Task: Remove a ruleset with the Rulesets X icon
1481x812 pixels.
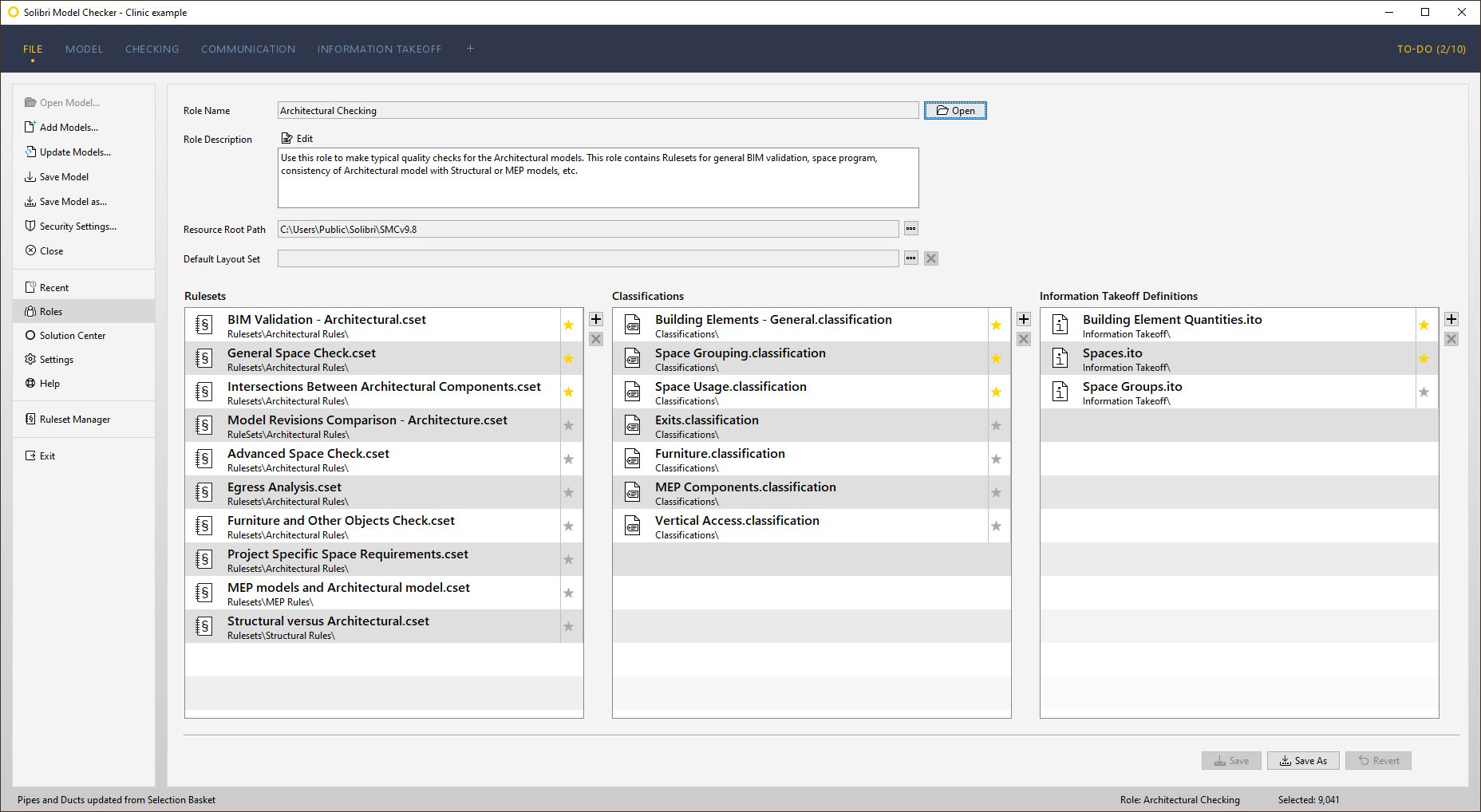Action: 596,339
